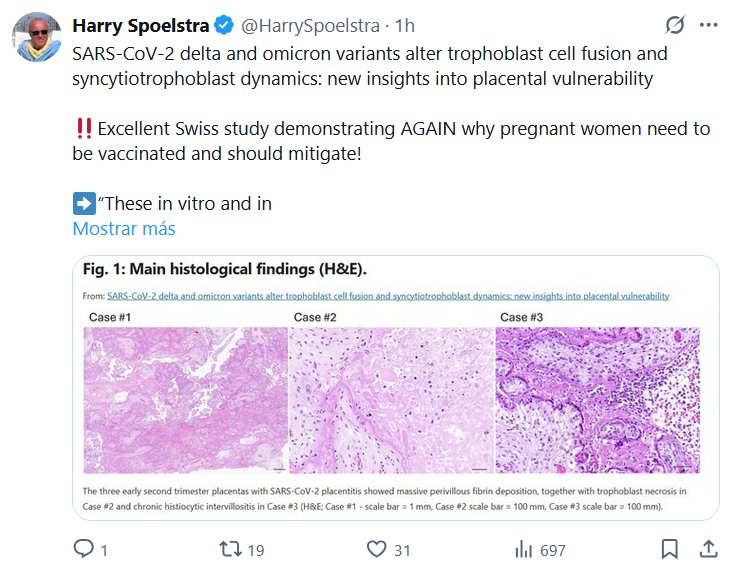Image resolution: width=732 pixels, height=572 pixels.
Task: Open the Grok explain-post icon
Action: coord(674,24)
